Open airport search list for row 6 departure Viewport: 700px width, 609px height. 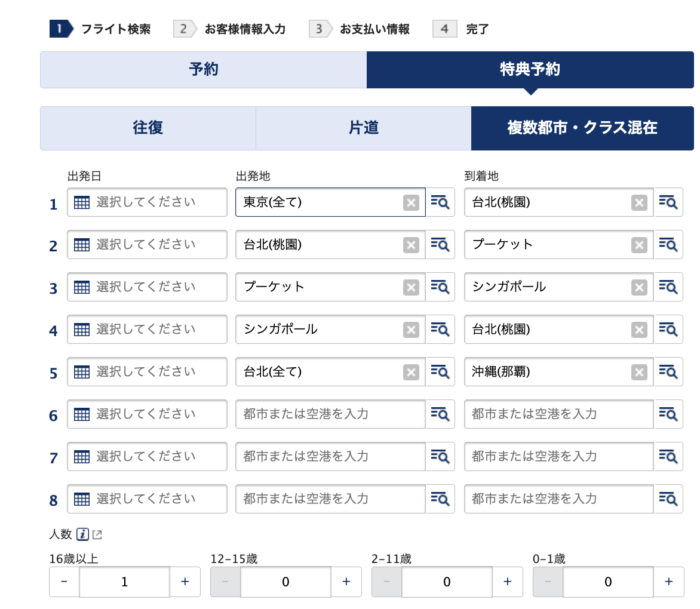(x=440, y=414)
